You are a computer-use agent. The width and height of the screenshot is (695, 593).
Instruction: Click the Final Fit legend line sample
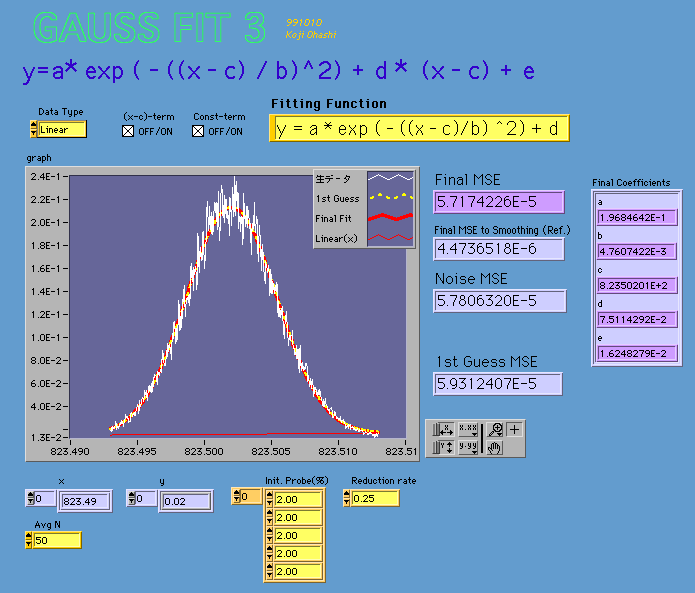[x=389, y=217]
